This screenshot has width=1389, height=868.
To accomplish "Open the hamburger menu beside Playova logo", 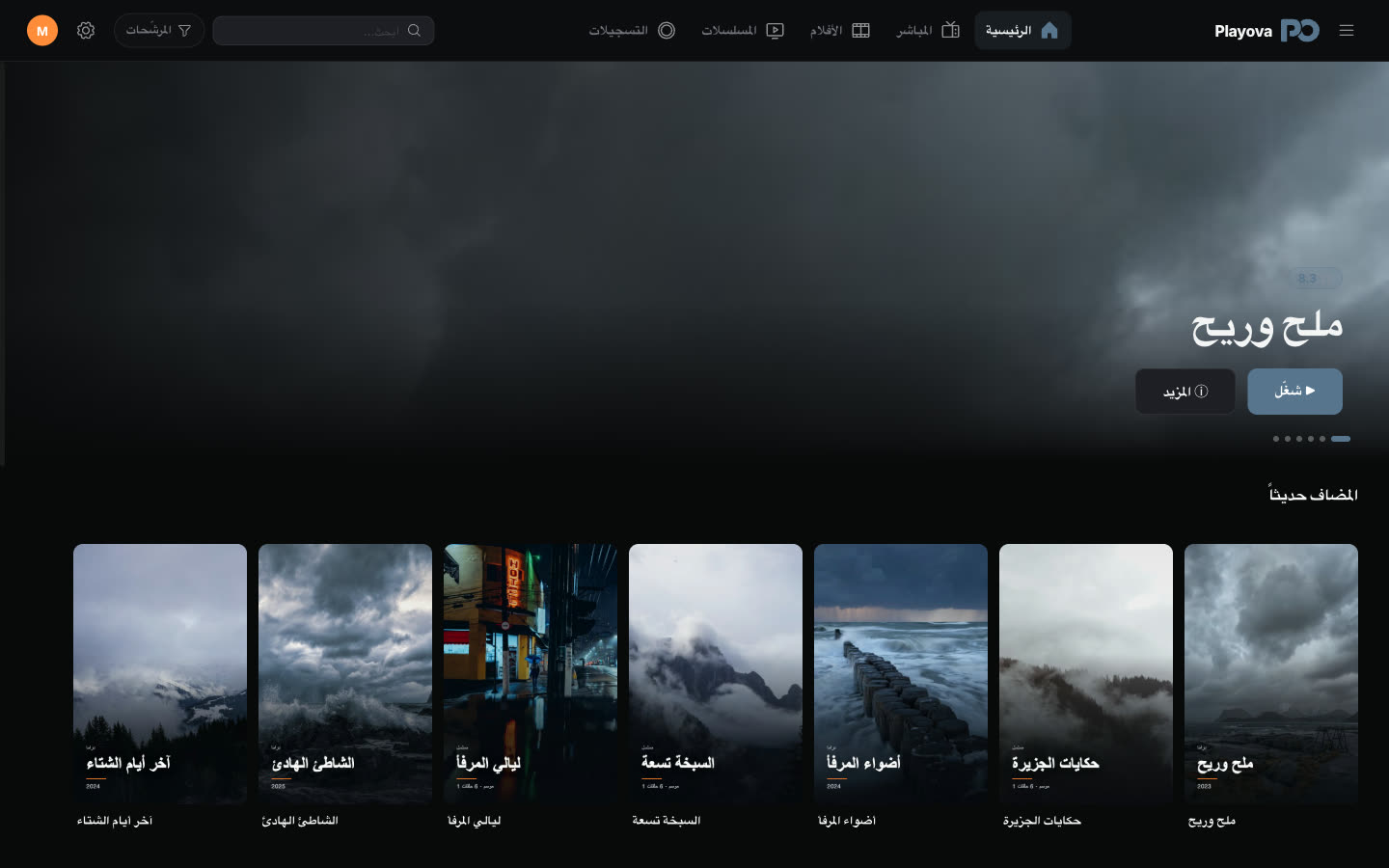I will 1347,31.
